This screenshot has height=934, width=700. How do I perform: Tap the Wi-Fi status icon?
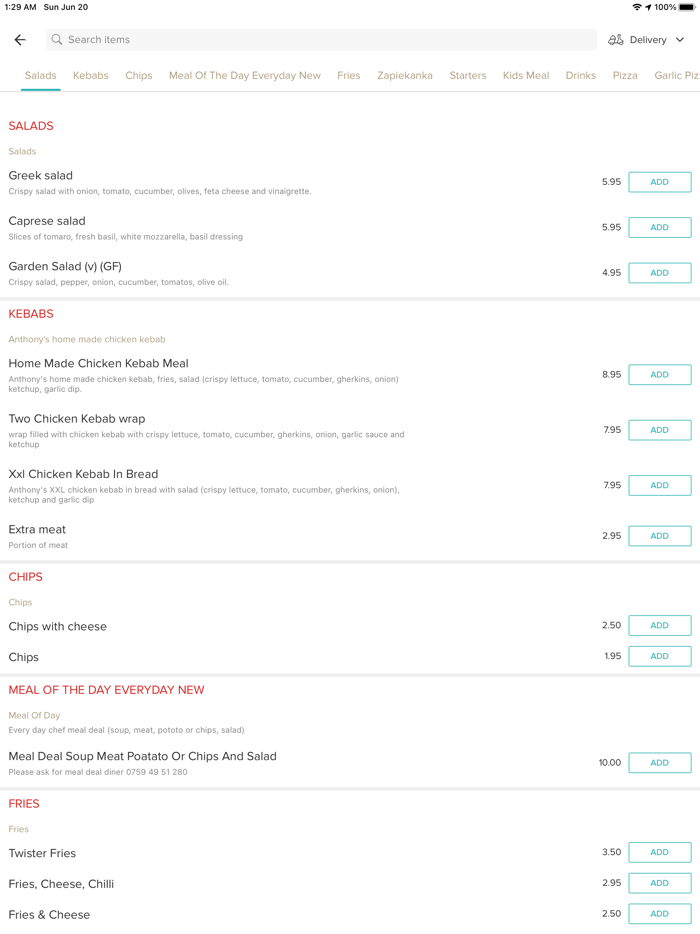tap(637, 7)
